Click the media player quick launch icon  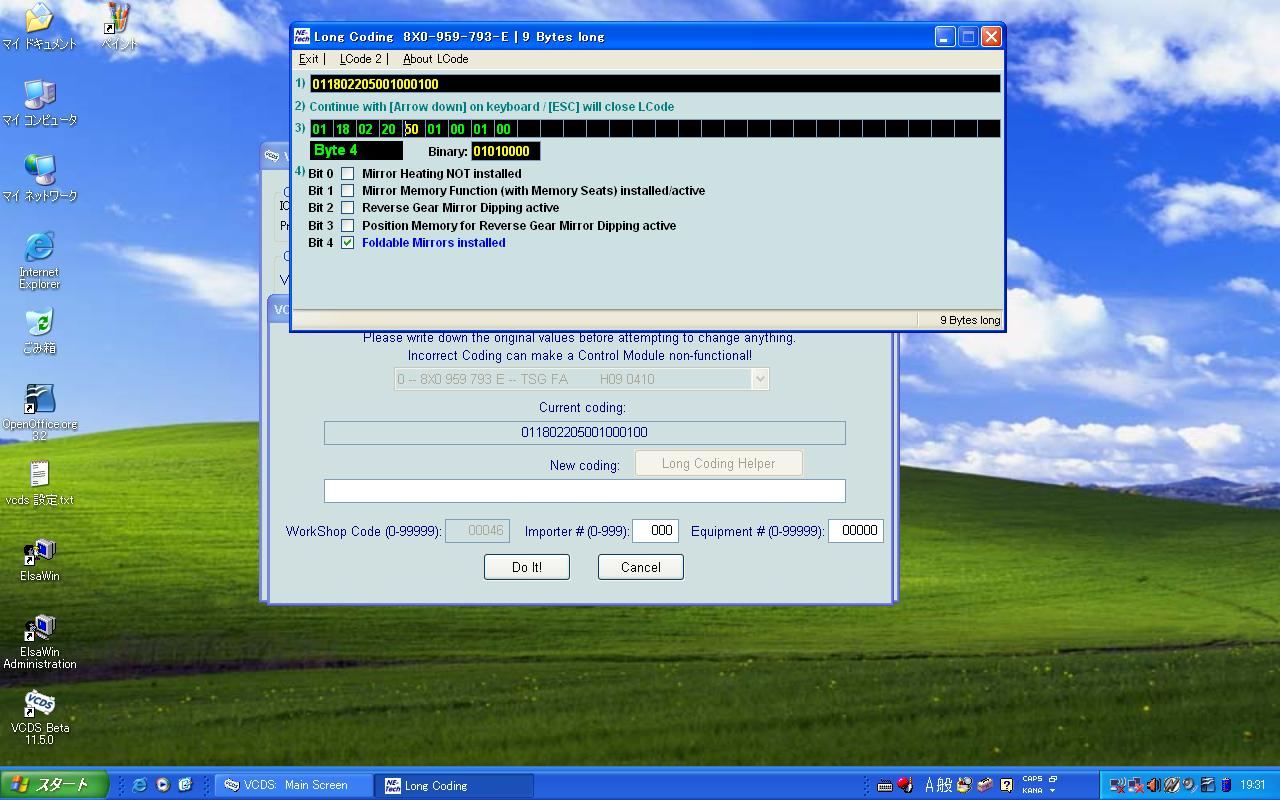click(x=162, y=785)
